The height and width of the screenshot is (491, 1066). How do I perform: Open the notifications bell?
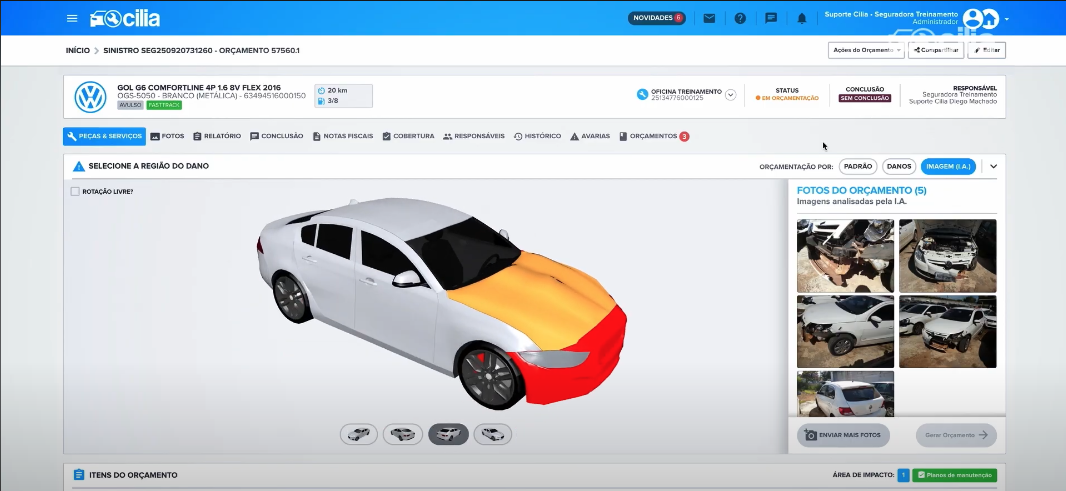802,18
